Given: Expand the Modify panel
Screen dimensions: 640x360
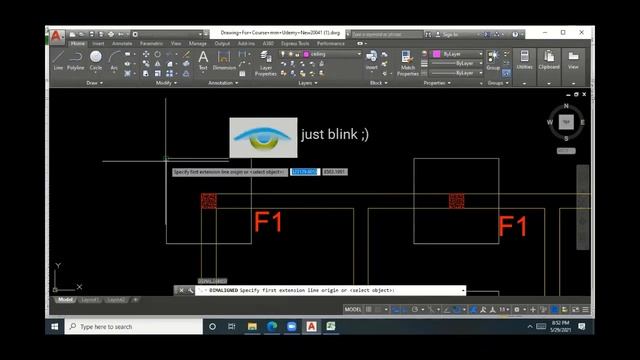Looking at the screenshot, I should pos(166,83).
